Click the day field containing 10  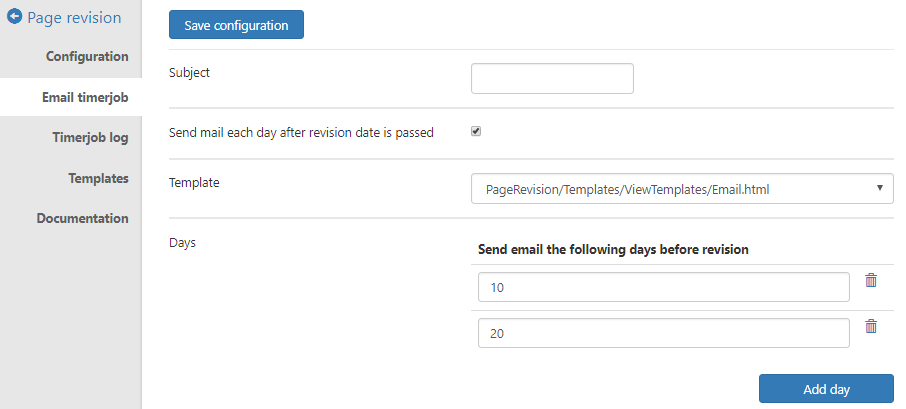pyautogui.click(x=664, y=288)
